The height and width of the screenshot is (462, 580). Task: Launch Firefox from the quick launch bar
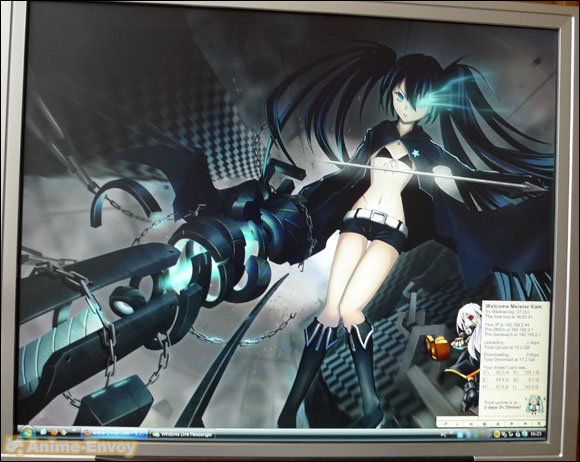[54, 431]
